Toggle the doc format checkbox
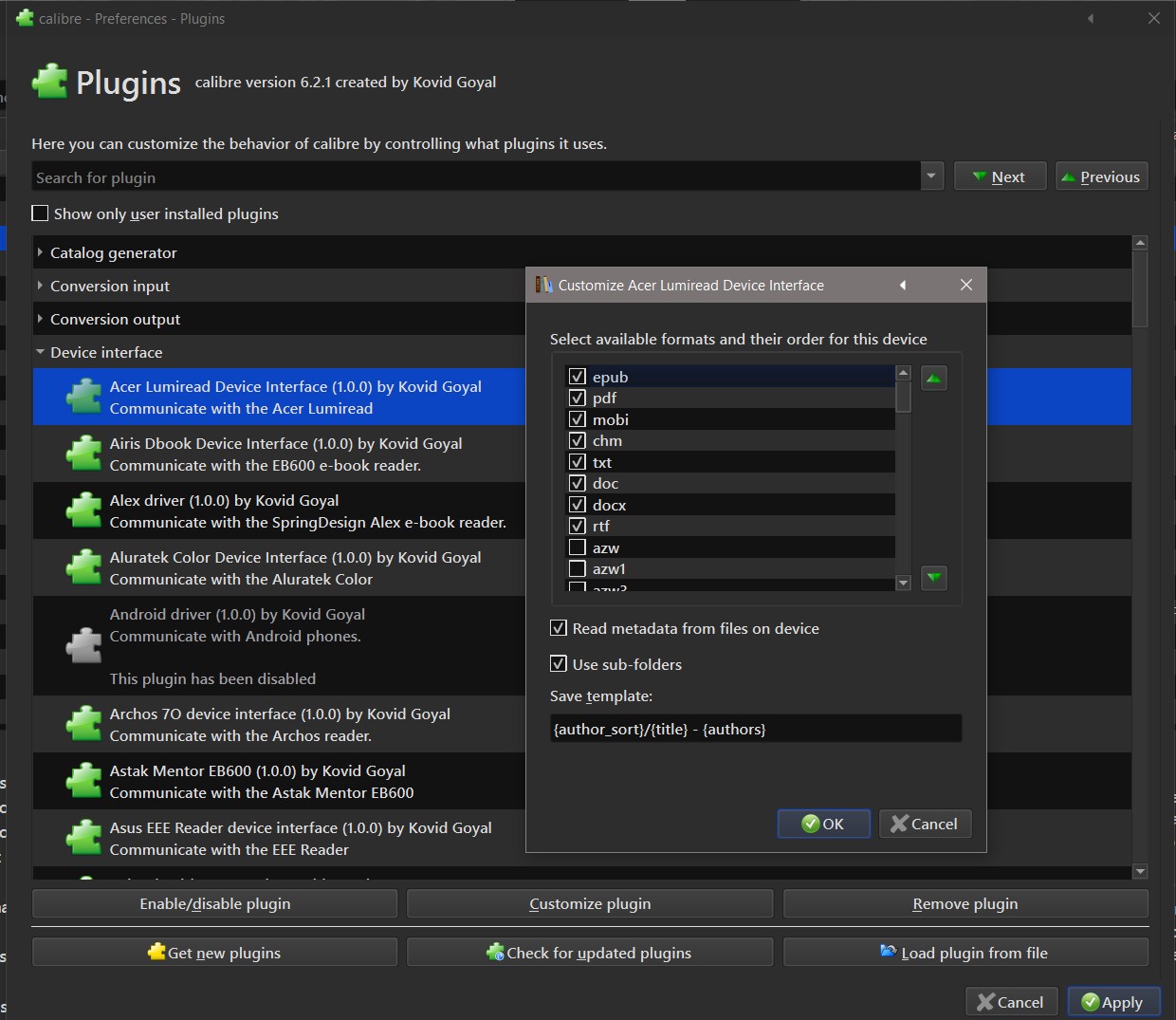Viewport: 1176px width, 1020px height. tap(577, 483)
